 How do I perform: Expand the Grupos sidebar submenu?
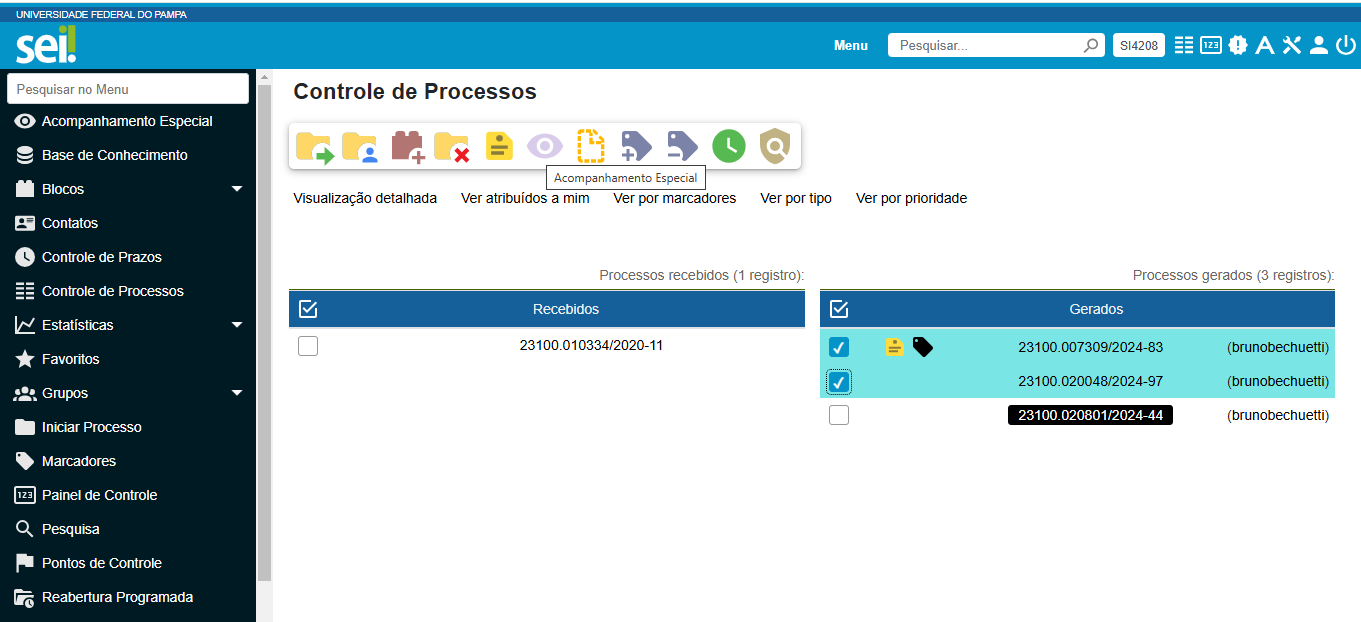pos(237,393)
